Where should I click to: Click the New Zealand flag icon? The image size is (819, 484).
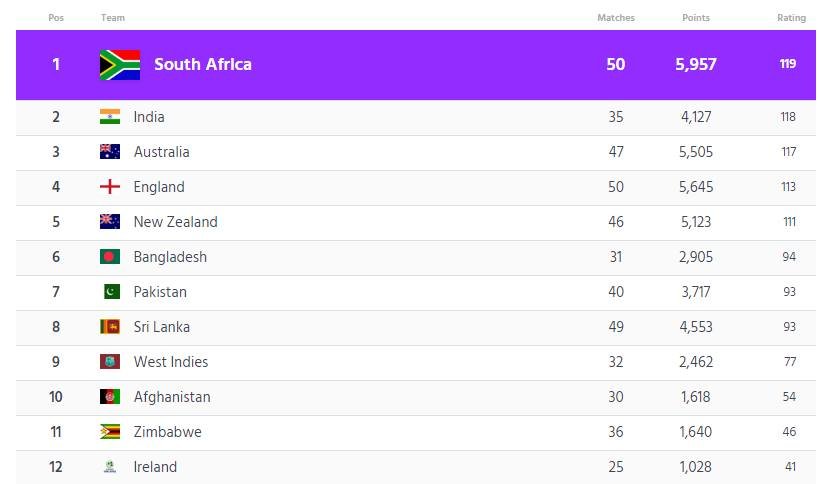click(x=110, y=221)
